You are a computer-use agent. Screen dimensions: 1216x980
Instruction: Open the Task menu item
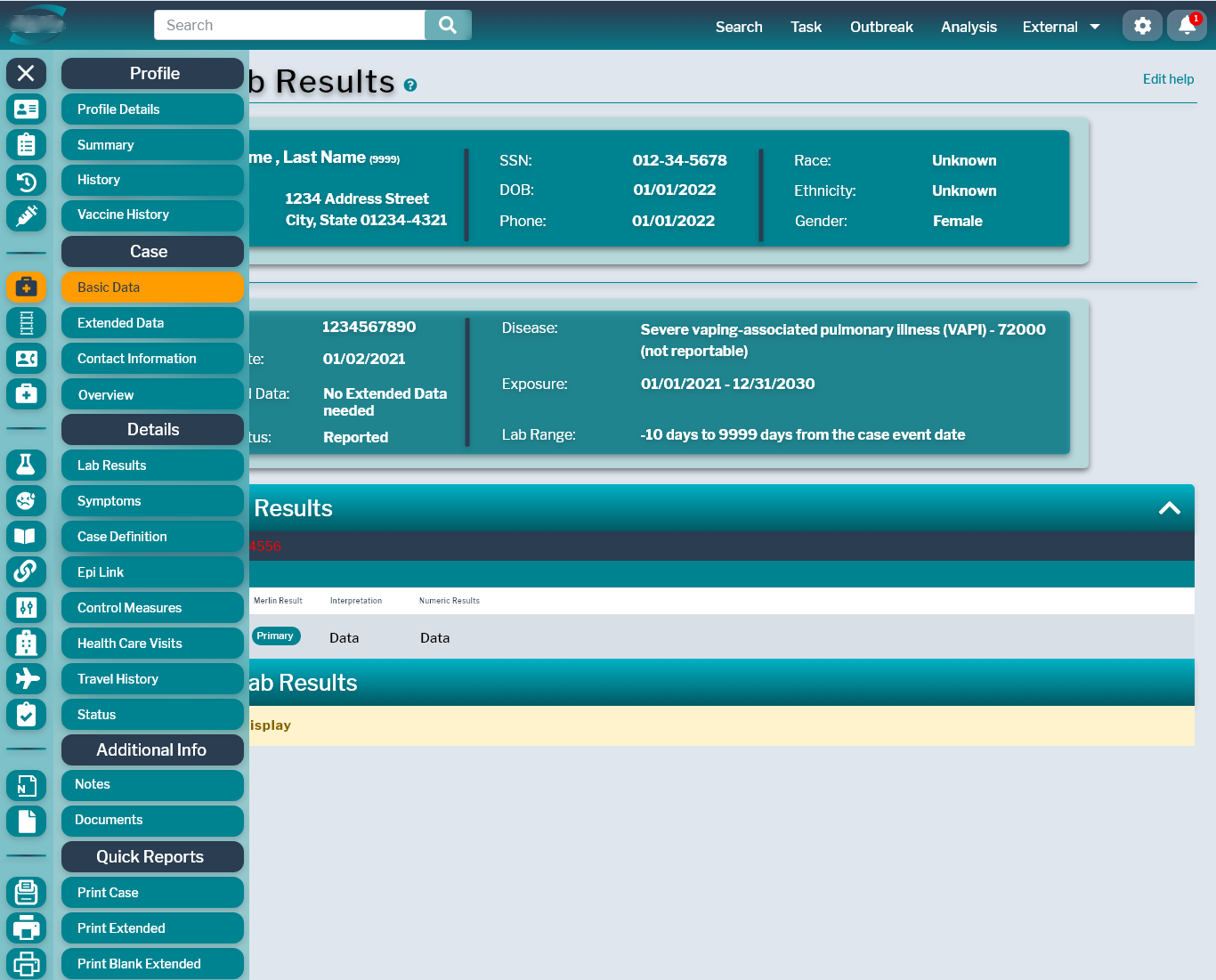pos(806,27)
